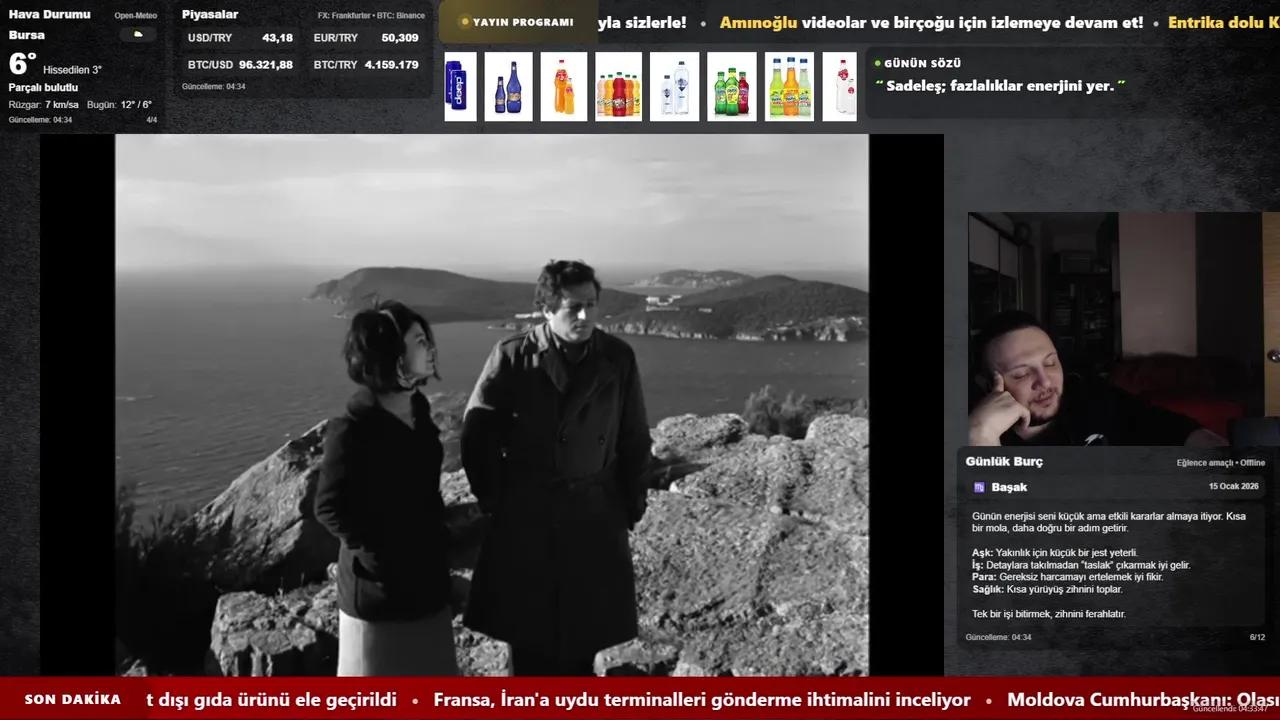Click the 'Hissedilen 3°' feels-like value
This screenshot has width=1280, height=720.
tap(72, 70)
